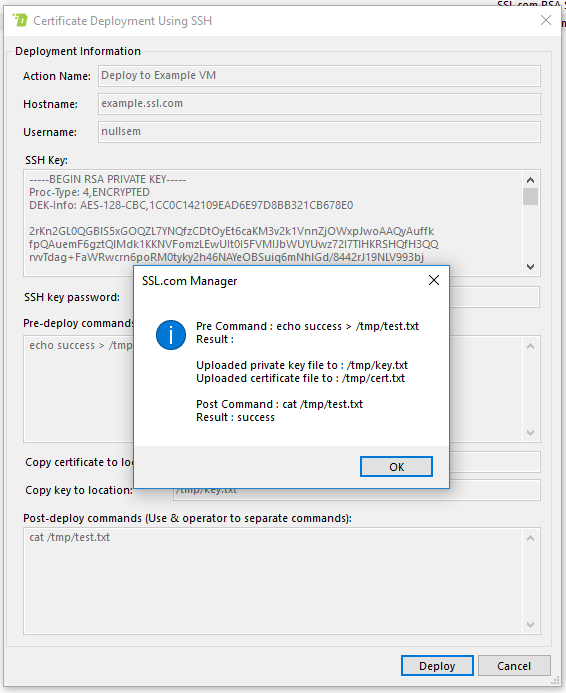This screenshot has height=693, width=566.
Task: Close the SSL.com Manager dialog
Action: tap(434, 280)
